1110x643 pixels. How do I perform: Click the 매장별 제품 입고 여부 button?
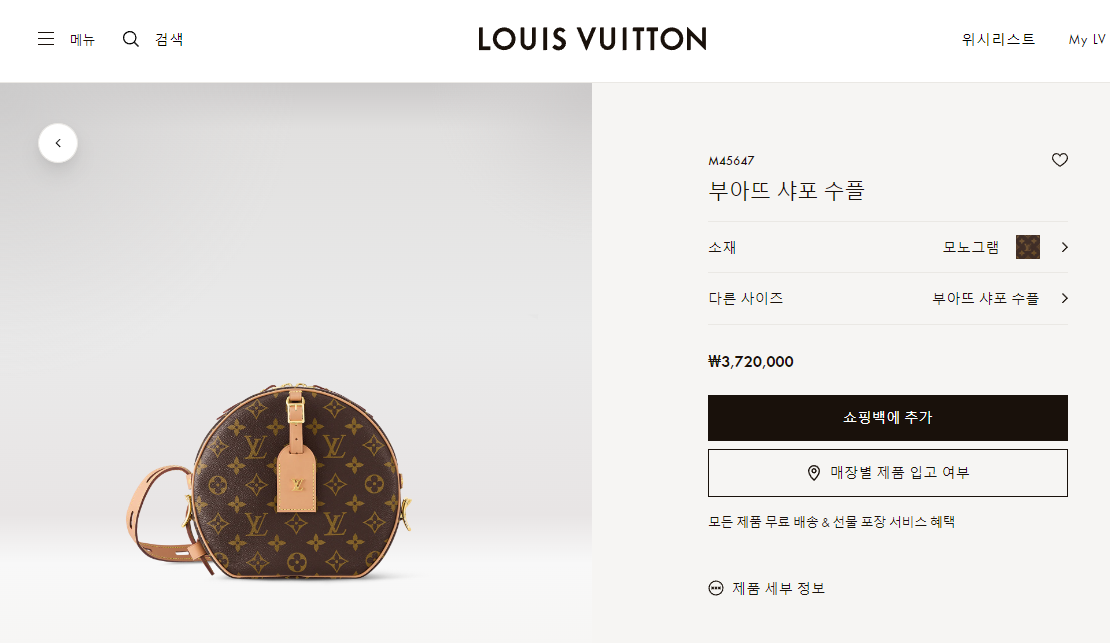(888, 473)
